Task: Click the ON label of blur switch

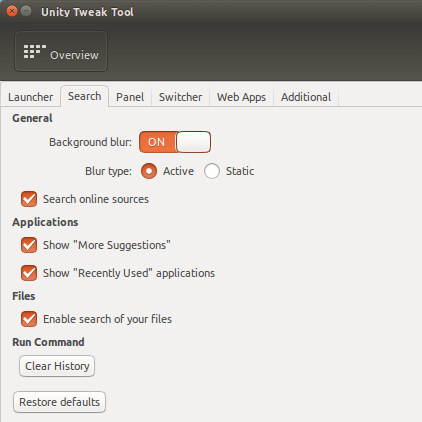Action: (x=156, y=142)
